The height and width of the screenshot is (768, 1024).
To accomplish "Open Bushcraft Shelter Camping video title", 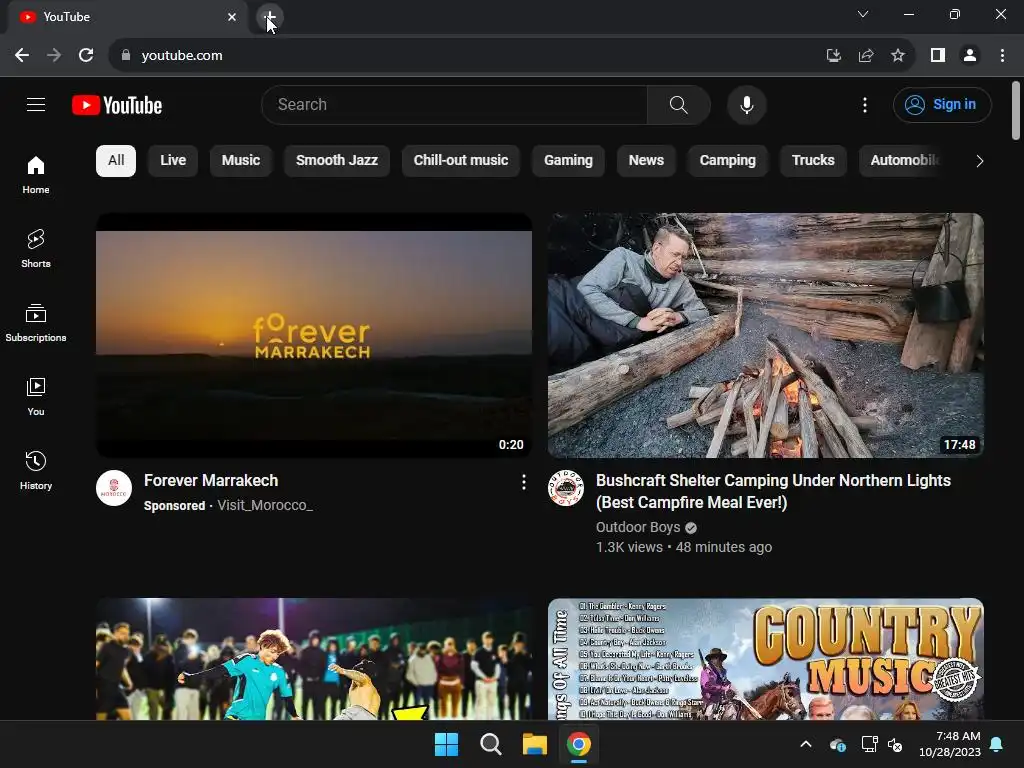I will tap(773, 491).
